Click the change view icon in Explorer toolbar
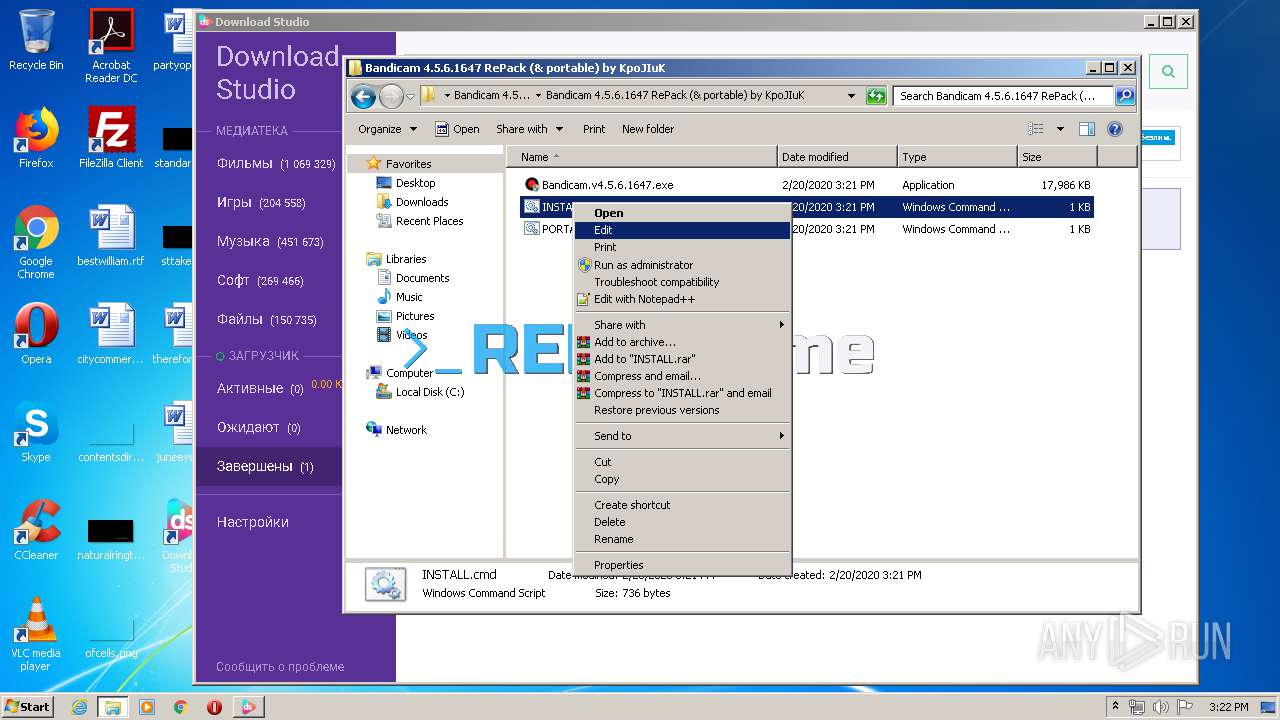Viewport: 1280px width, 720px height. [x=1036, y=129]
